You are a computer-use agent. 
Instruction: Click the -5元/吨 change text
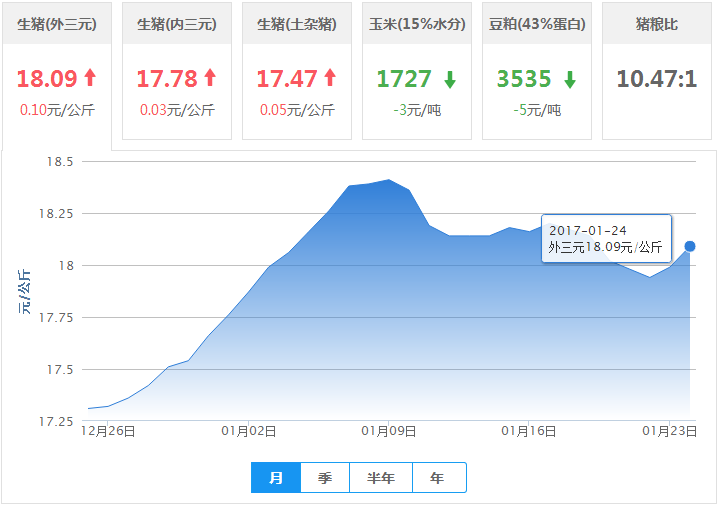tap(537, 110)
